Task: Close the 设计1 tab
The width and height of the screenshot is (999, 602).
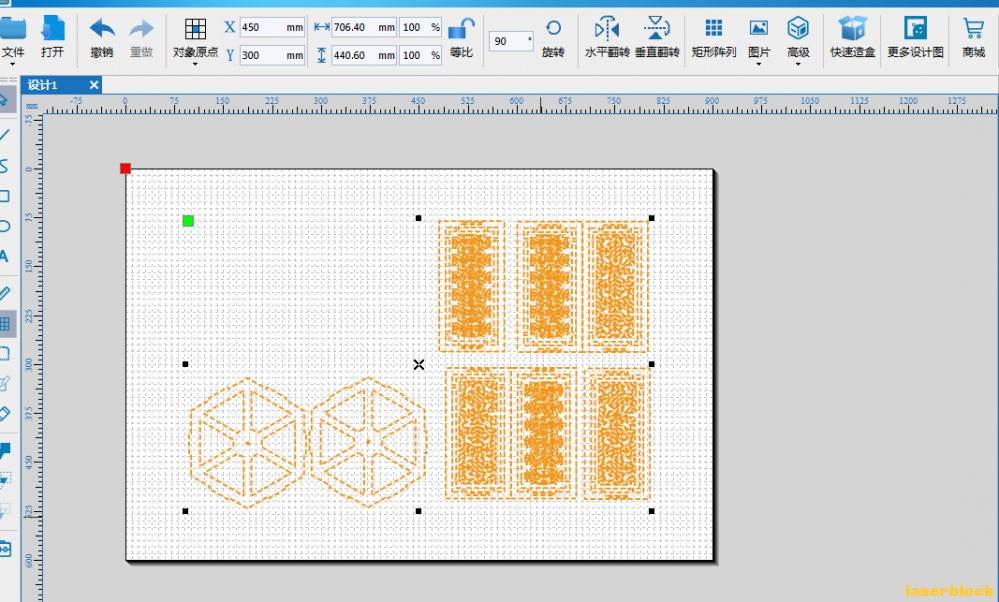Action: pos(94,85)
